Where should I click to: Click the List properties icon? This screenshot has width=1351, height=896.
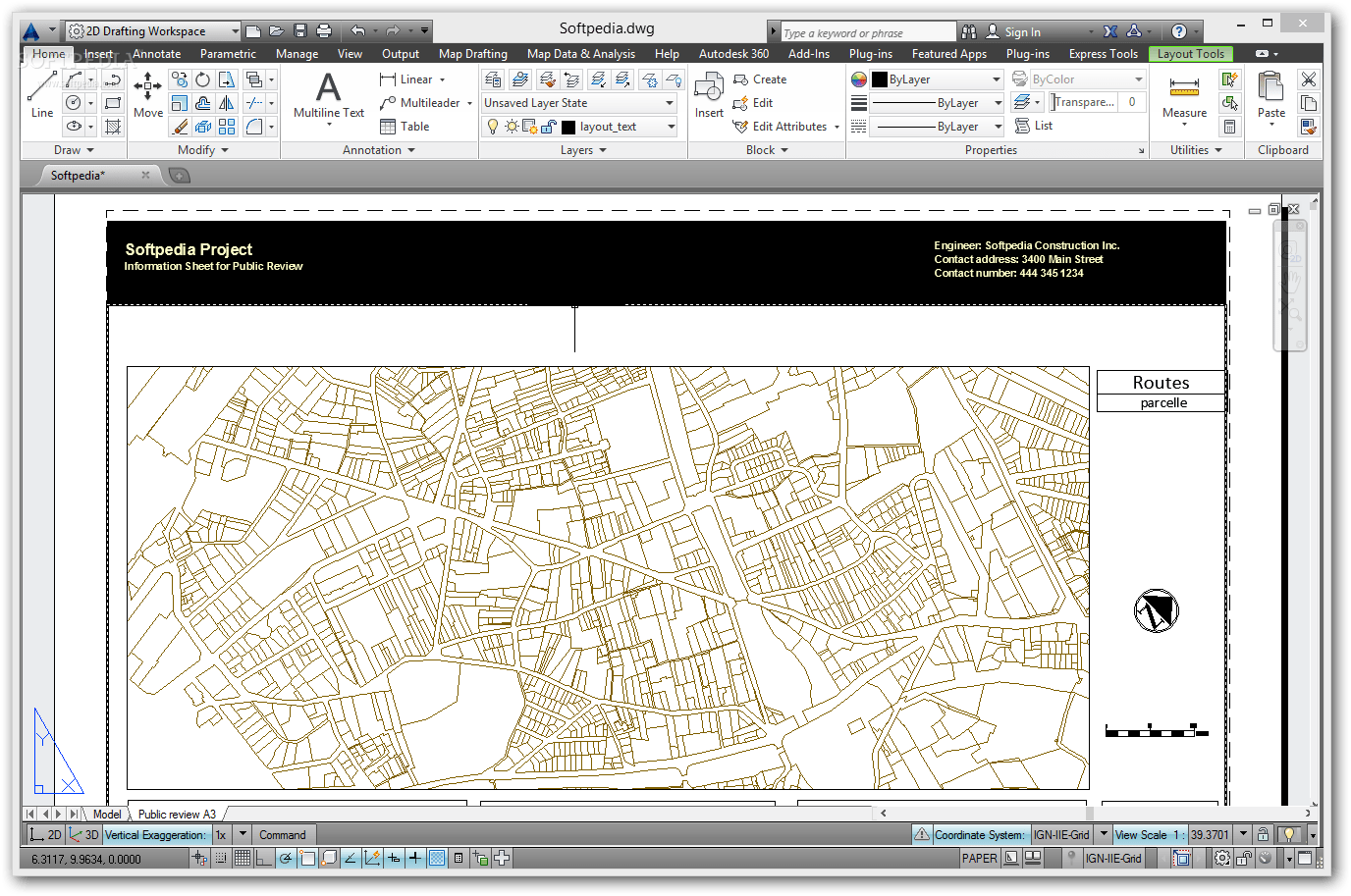pos(1034,126)
